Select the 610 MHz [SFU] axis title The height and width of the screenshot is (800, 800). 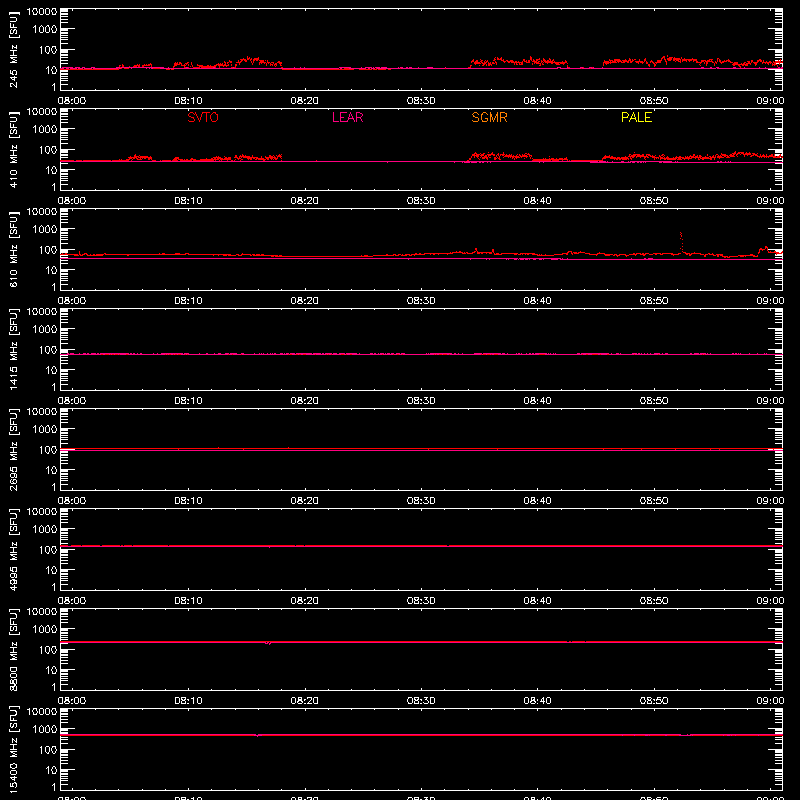coord(13,249)
